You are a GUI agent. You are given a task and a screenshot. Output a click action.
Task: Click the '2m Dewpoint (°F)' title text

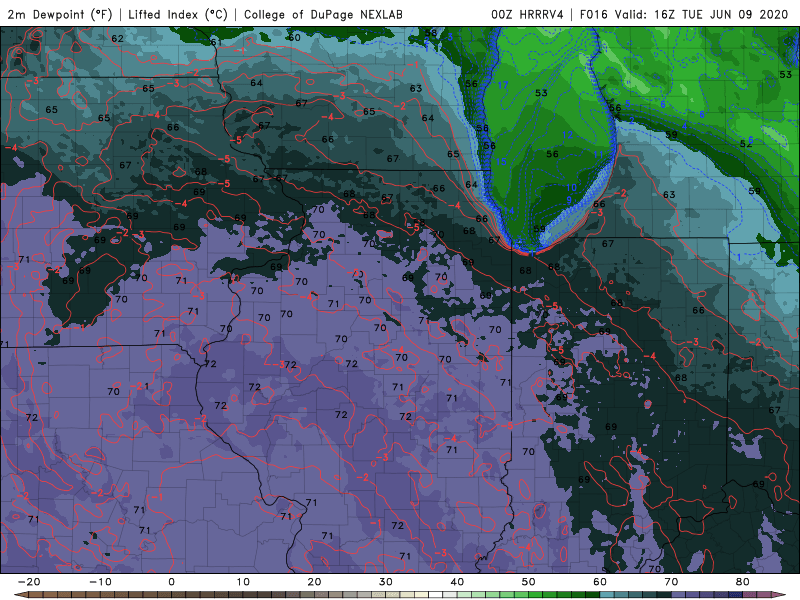click(60, 14)
